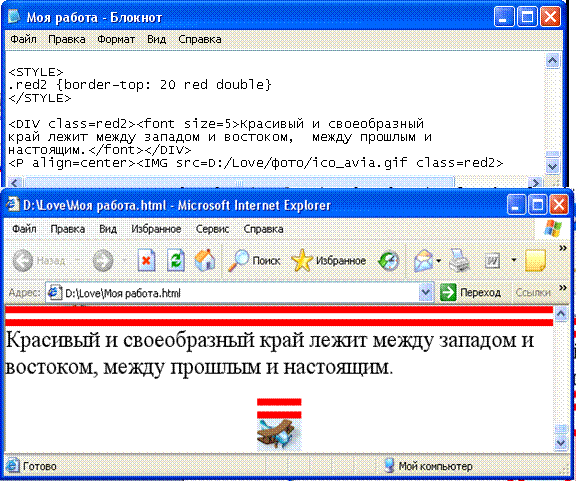The height and width of the screenshot is (481, 576).
Task: Click Notepad vertical scrollbar down arrow
Action: (552, 166)
